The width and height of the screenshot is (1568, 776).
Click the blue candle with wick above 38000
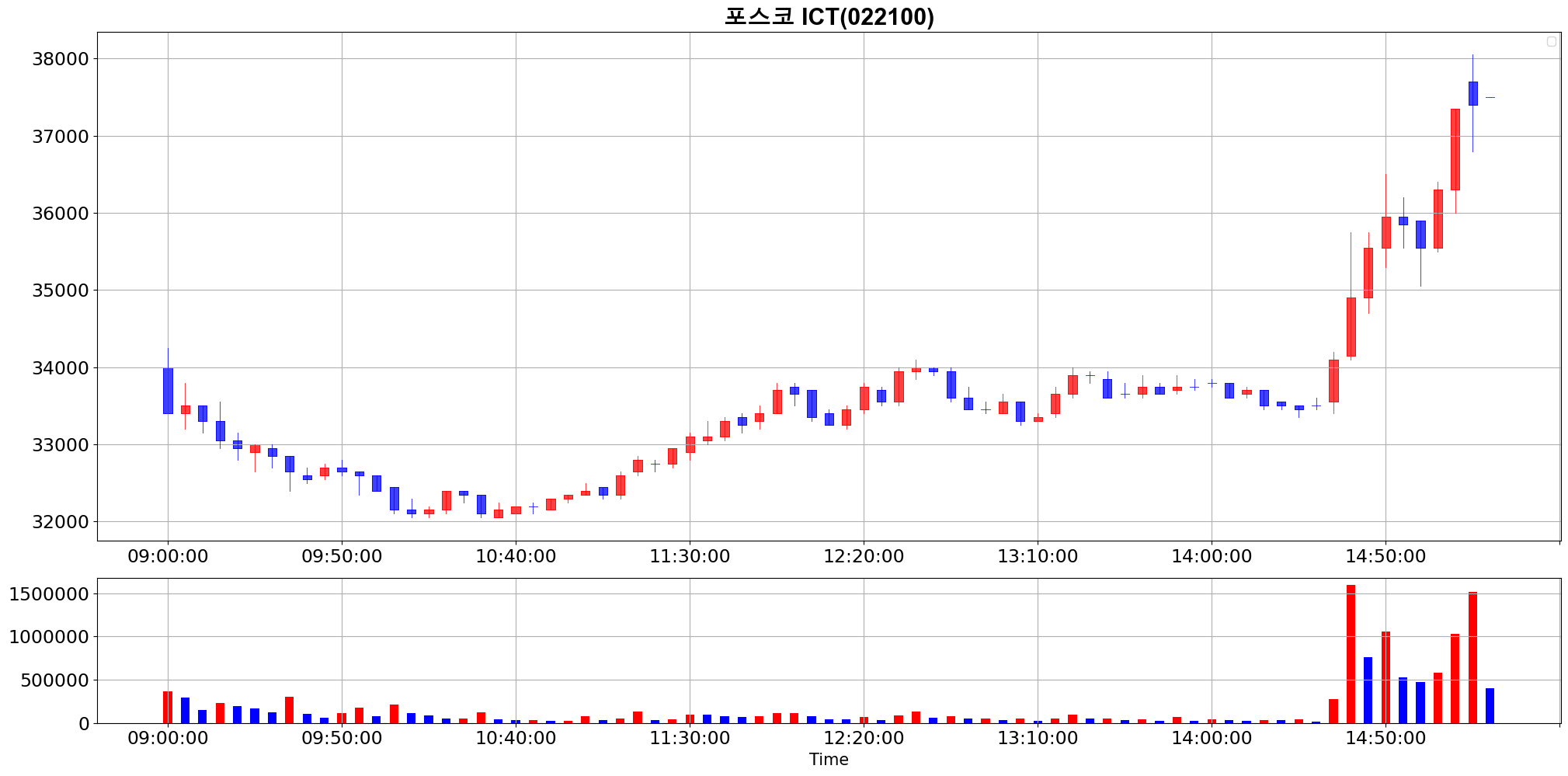coord(1472,93)
